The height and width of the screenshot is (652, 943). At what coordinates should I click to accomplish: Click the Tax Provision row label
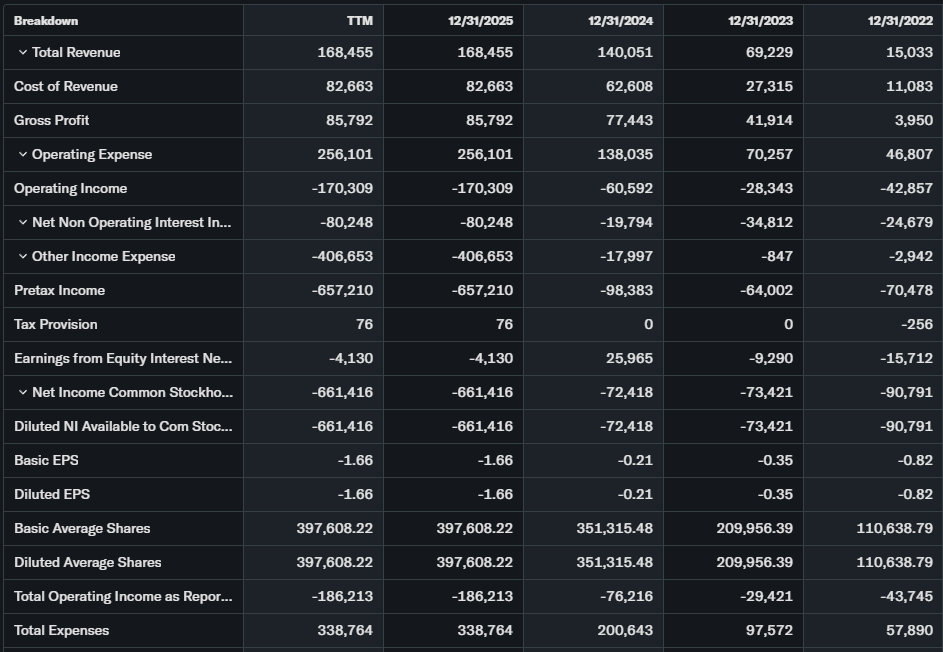[56, 324]
